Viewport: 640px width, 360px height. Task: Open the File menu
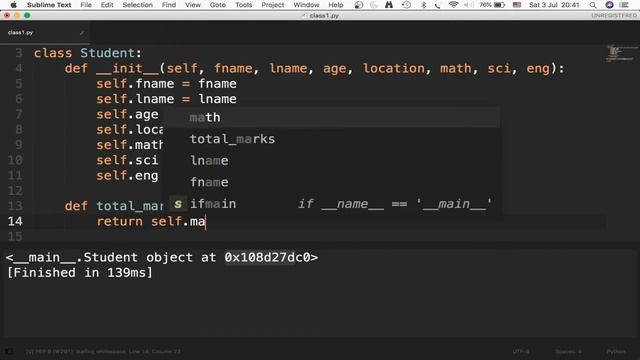click(86, 5)
